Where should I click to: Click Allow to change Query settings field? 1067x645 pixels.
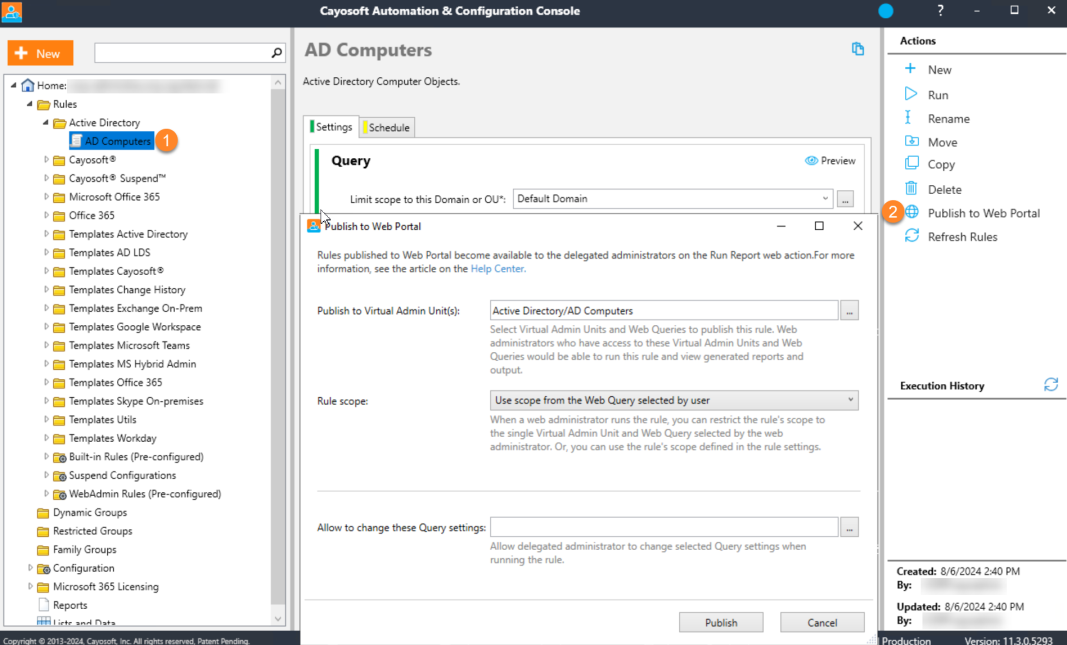(664, 527)
